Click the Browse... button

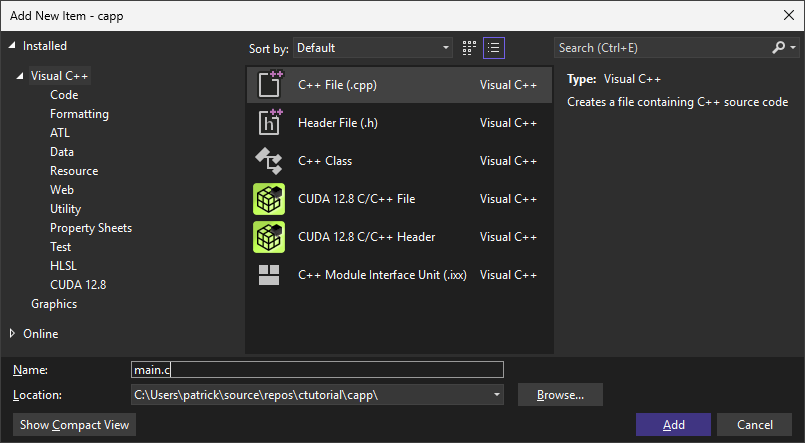click(560, 395)
